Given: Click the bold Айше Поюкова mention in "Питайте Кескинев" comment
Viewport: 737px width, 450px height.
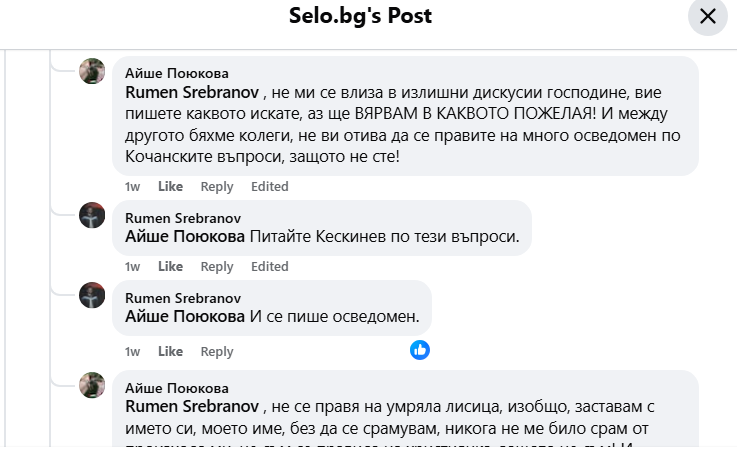Looking at the screenshot, I should coord(185,236).
